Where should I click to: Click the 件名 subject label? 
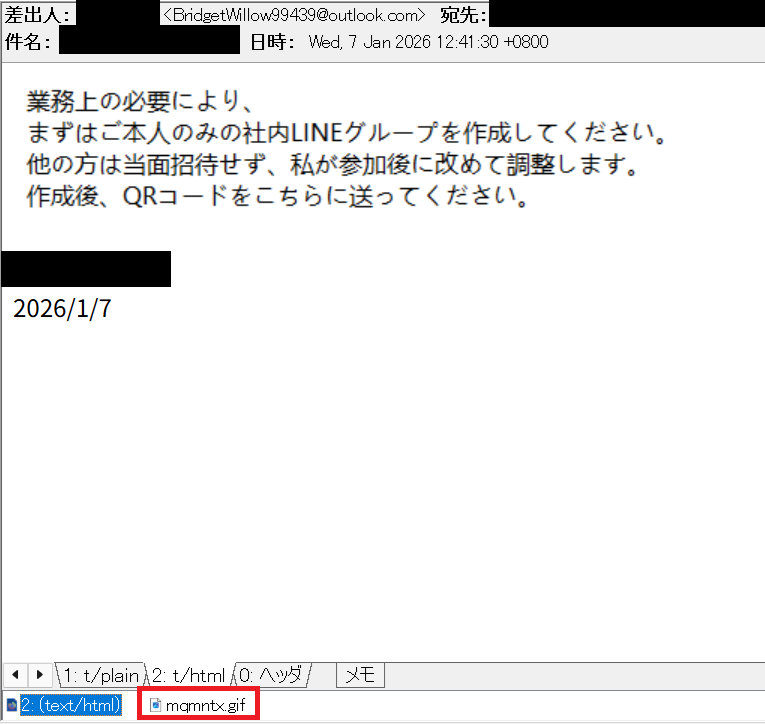(27, 42)
